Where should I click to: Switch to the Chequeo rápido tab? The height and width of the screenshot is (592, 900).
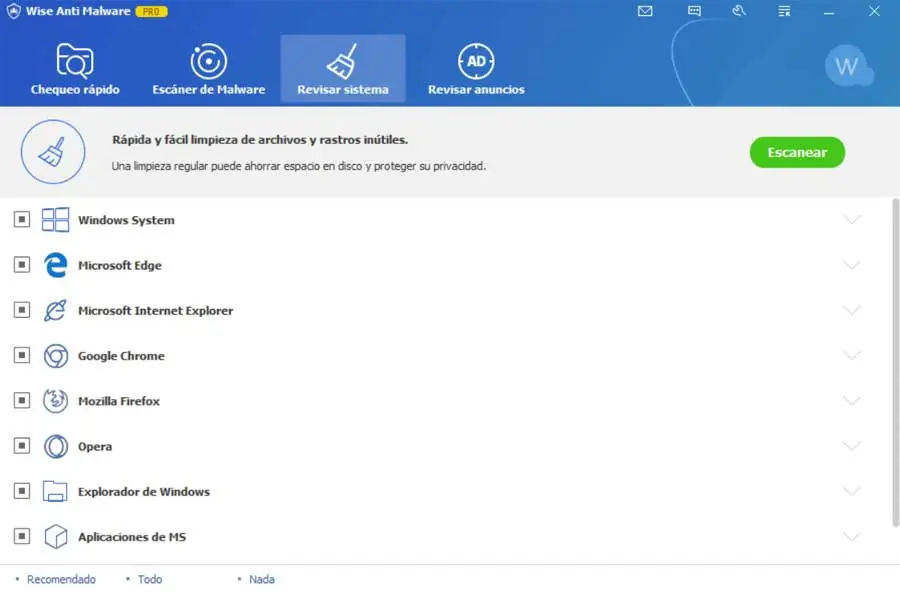pyautogui.click(x=75, y=68)
